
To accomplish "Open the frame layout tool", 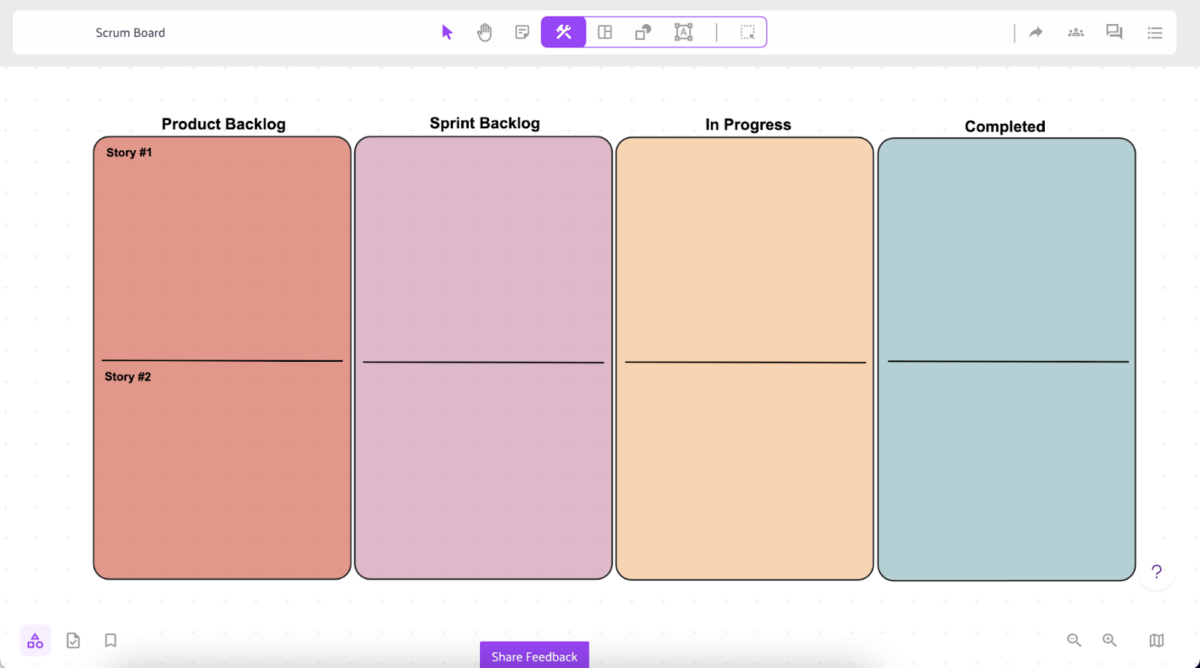I will coord(605,31).
